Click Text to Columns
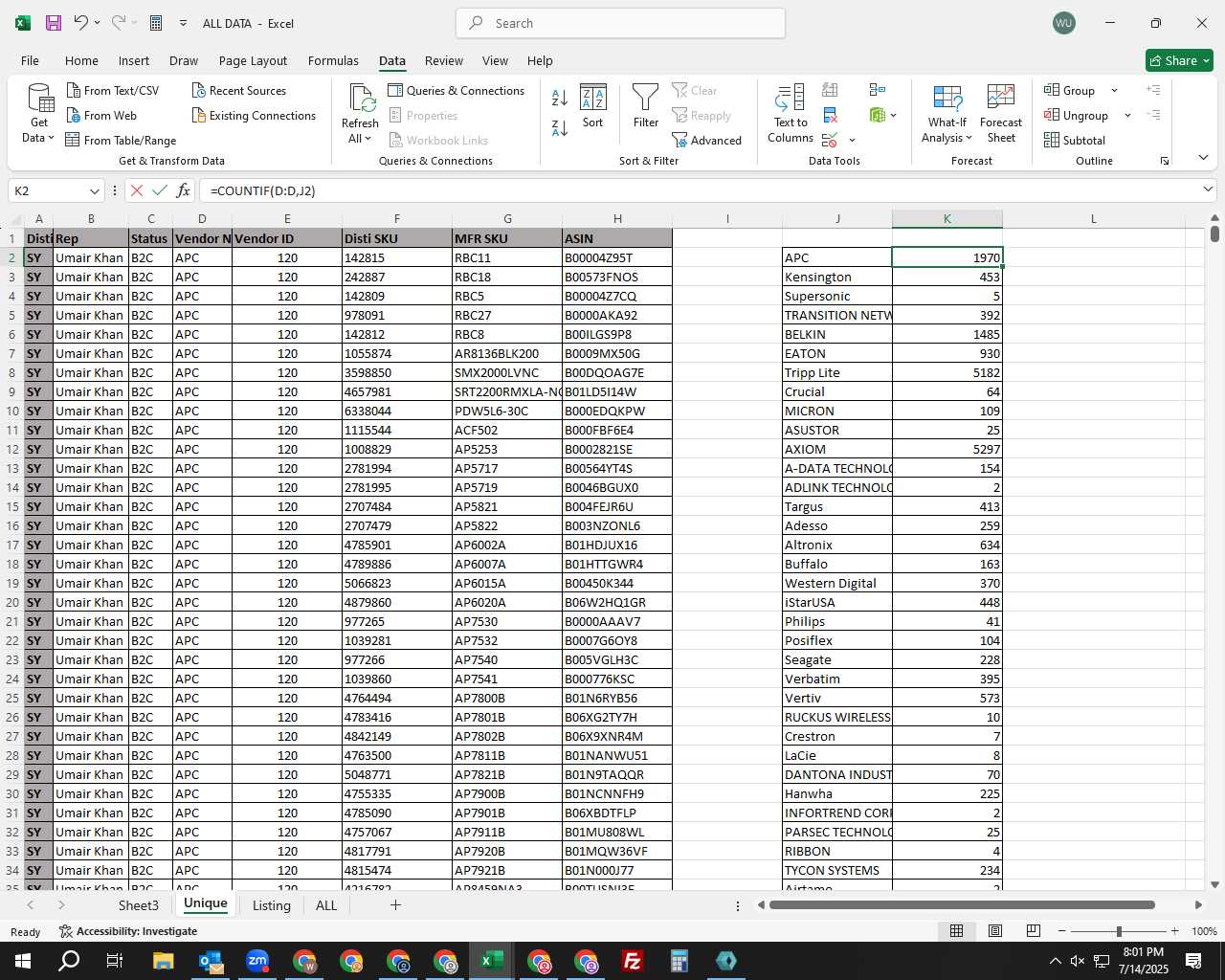1225x980 pixels. (x=791, y=113)
